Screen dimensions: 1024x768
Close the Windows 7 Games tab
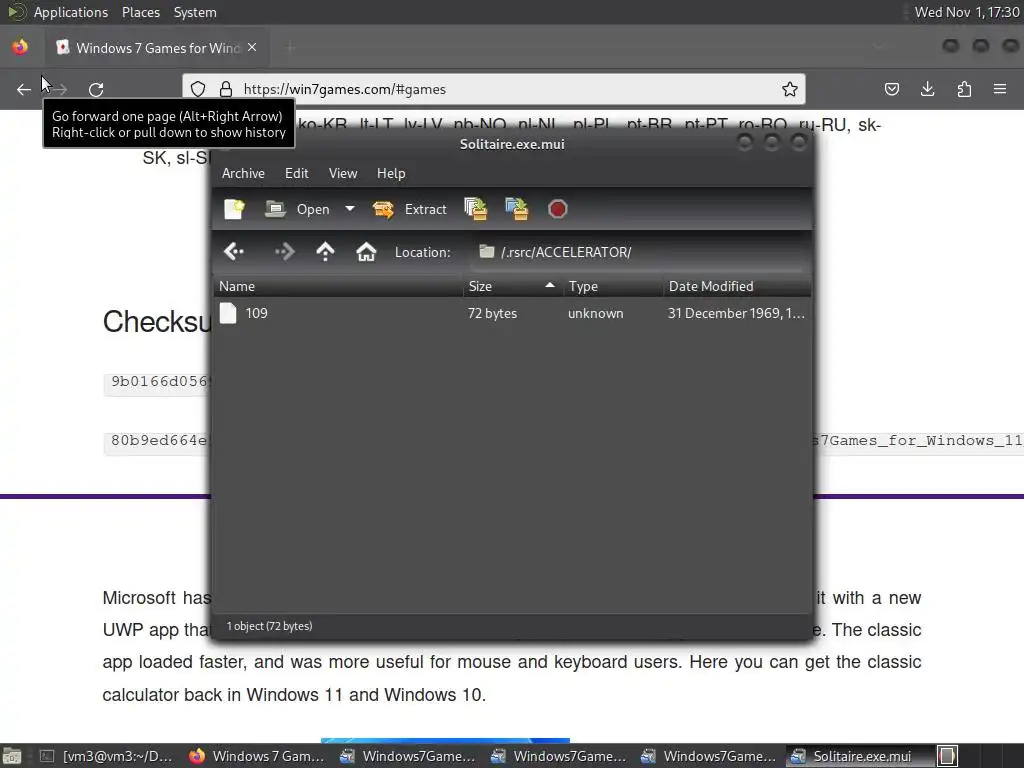tap(252, 48)
